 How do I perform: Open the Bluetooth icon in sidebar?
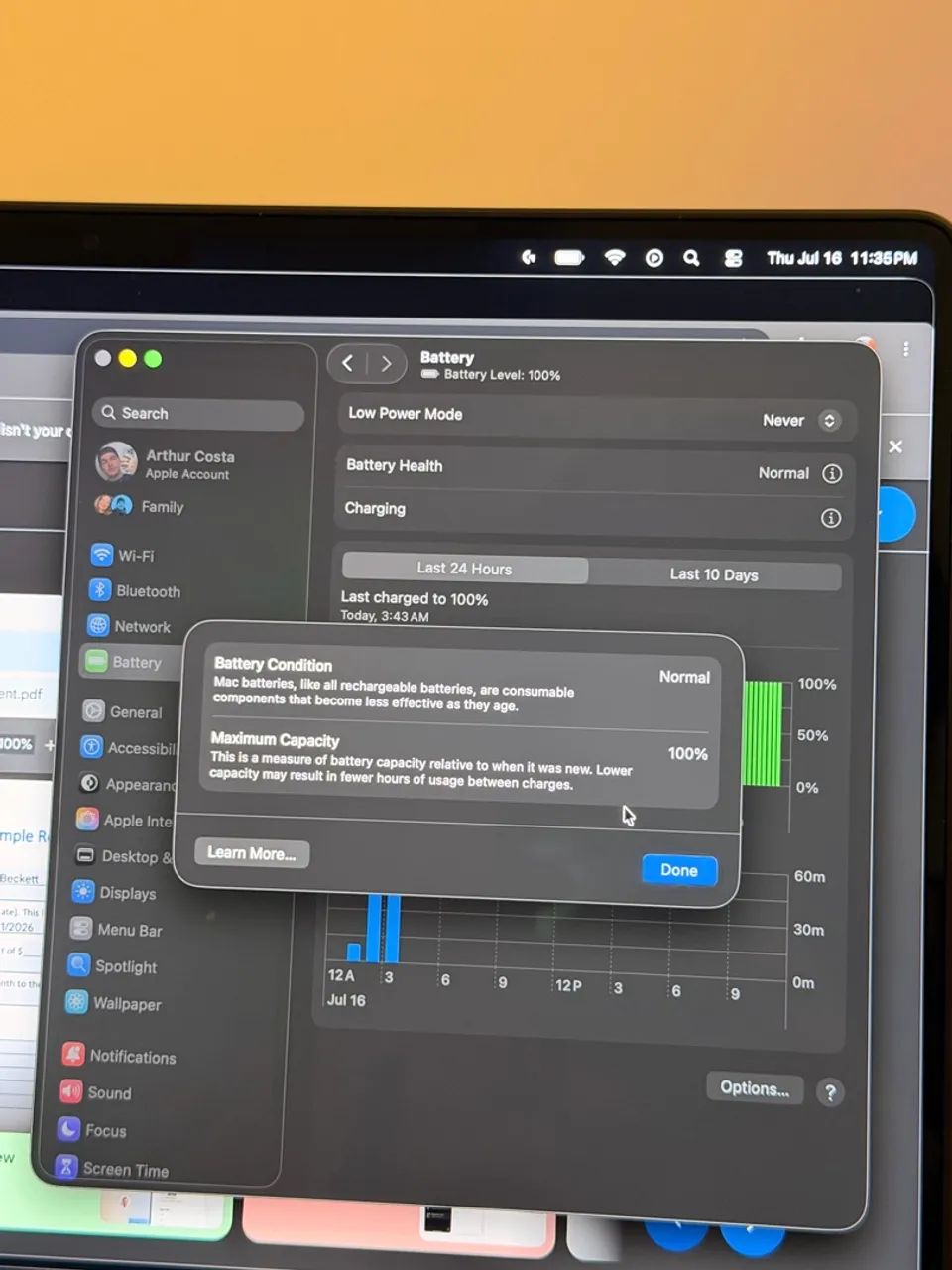99,590
